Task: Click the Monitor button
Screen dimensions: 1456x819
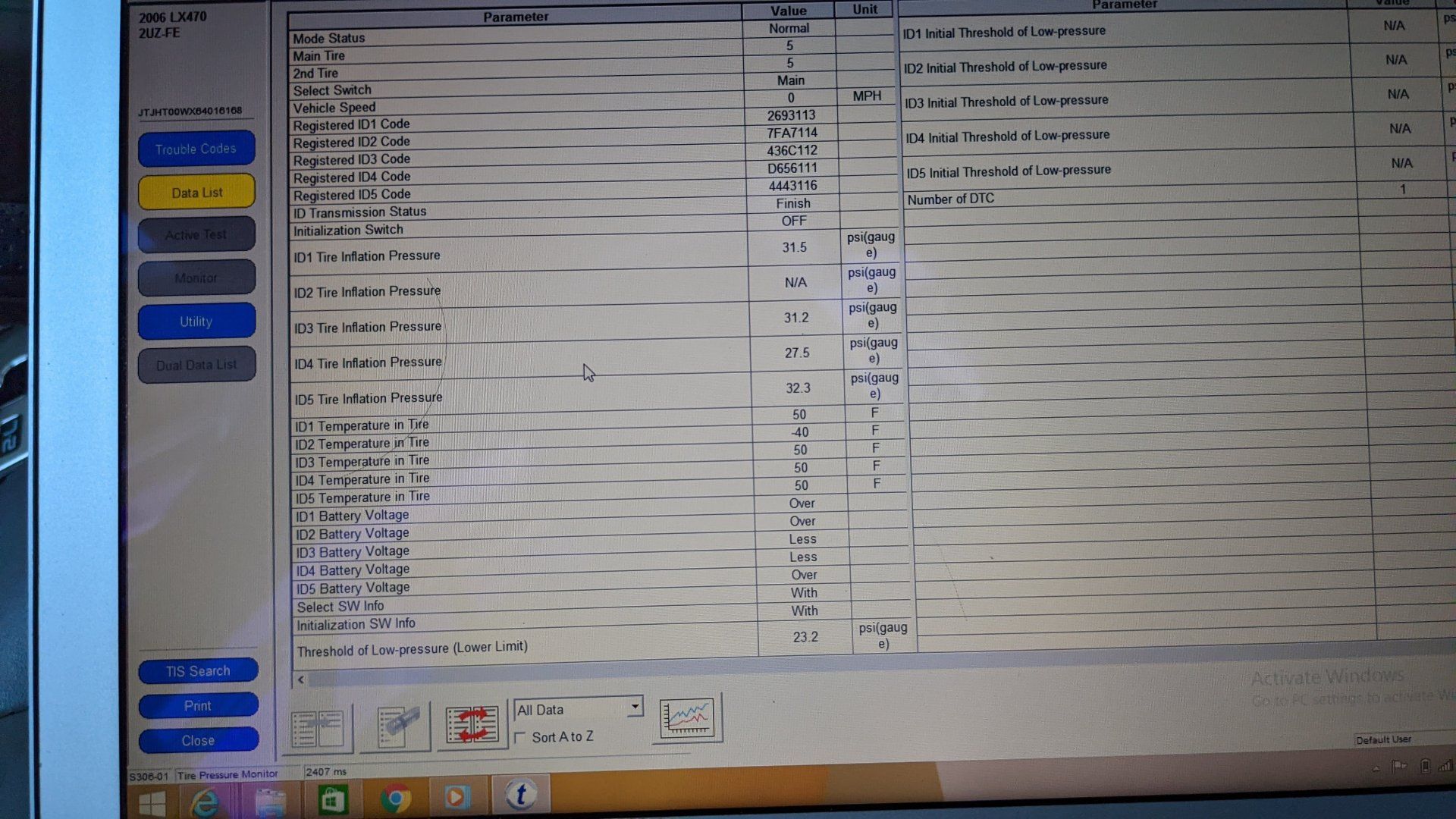Action: pos(196,278)
